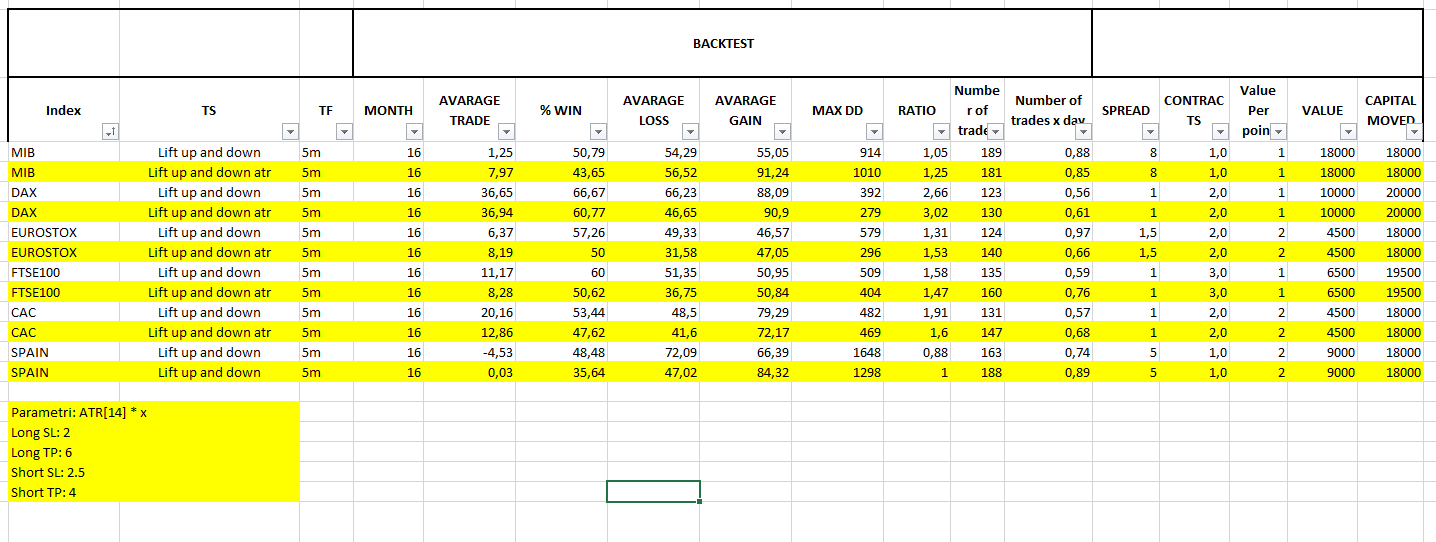
Task: Open the VALUE column filter dropdown
Action: (1348, 132)
